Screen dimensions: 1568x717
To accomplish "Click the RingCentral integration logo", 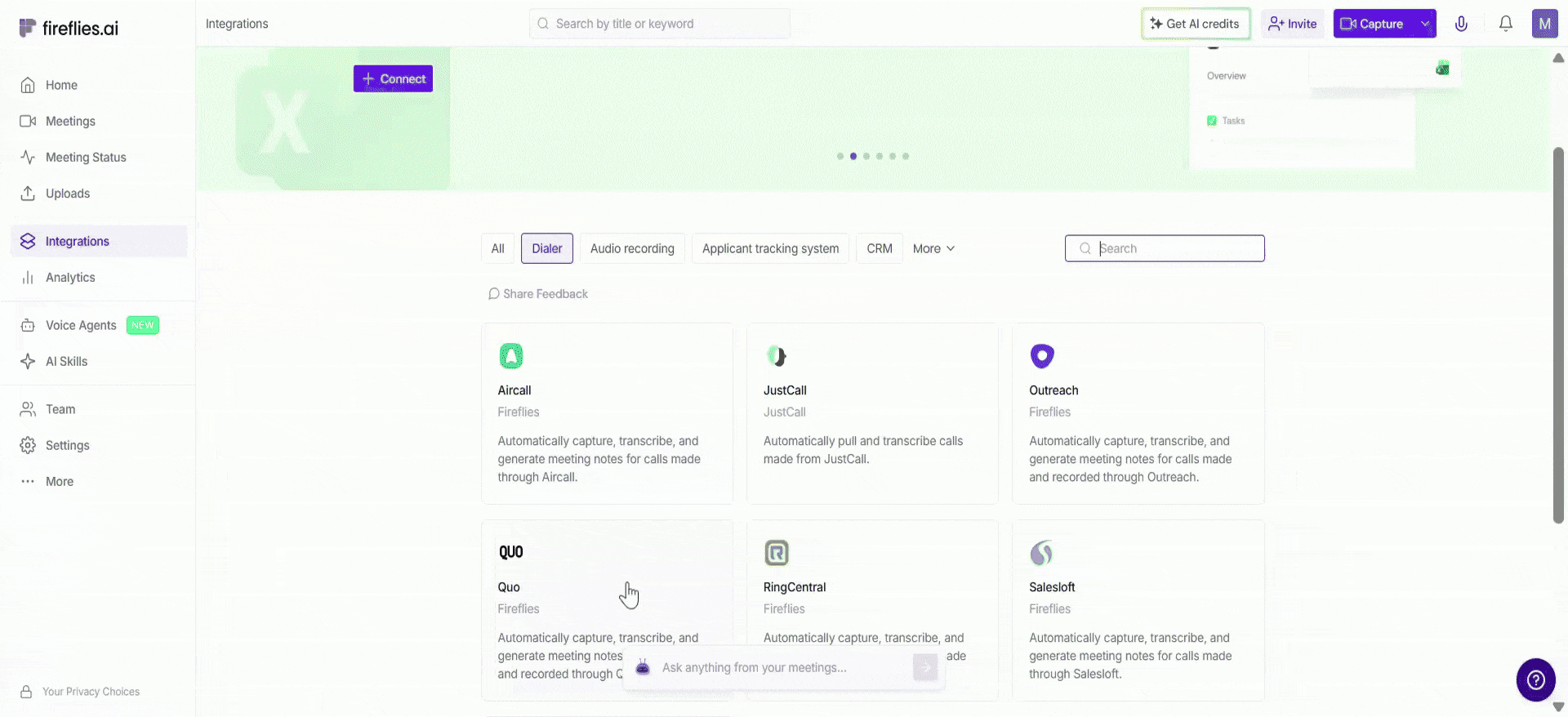I will [777, 553].
